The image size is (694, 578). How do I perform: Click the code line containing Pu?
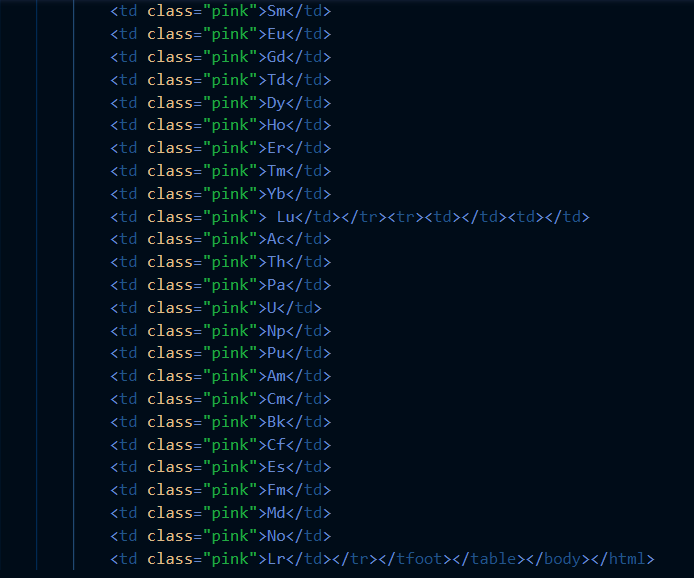click(x=220, y=353)
